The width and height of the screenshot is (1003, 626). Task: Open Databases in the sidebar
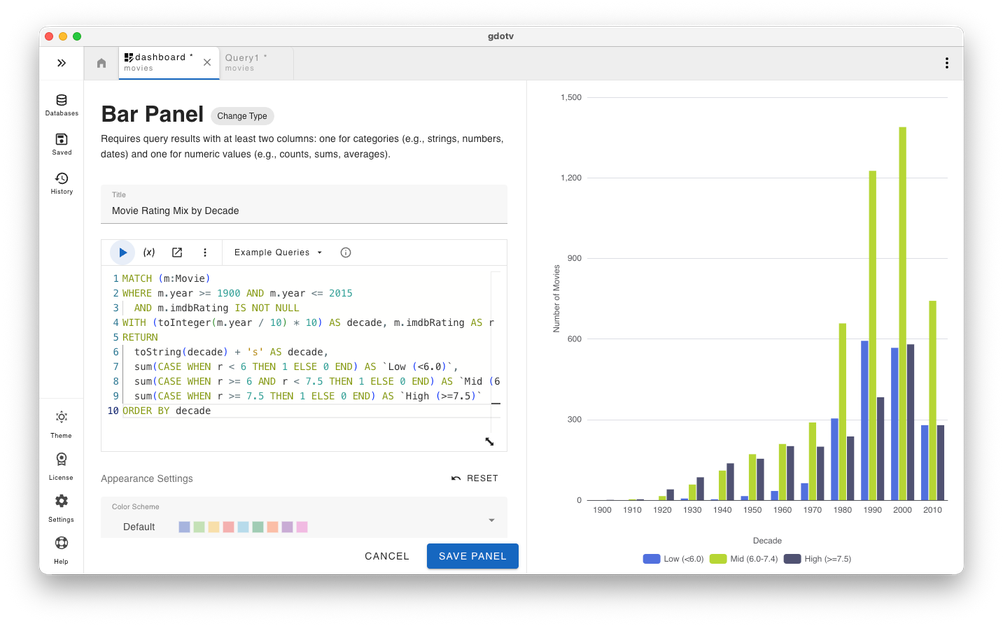tap(61, 105)
